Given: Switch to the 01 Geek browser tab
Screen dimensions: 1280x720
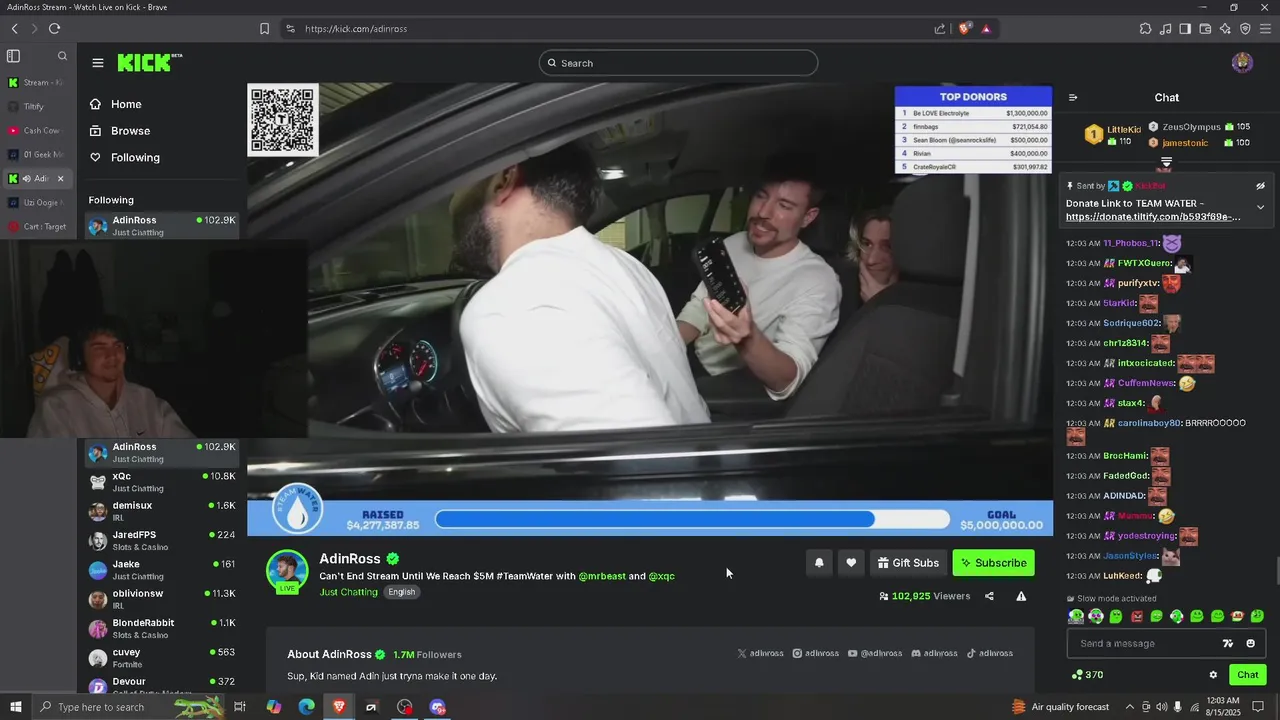Looking at the screenshot, I should click(36, 154).
